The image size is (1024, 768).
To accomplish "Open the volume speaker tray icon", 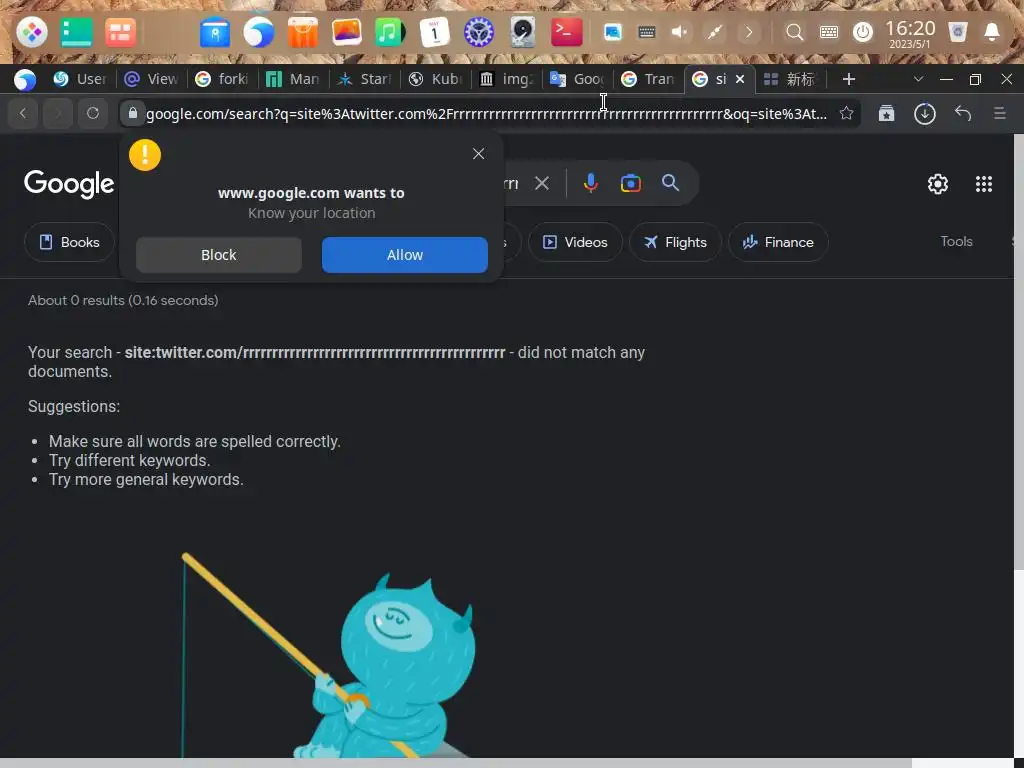I will tap(680, 32).
